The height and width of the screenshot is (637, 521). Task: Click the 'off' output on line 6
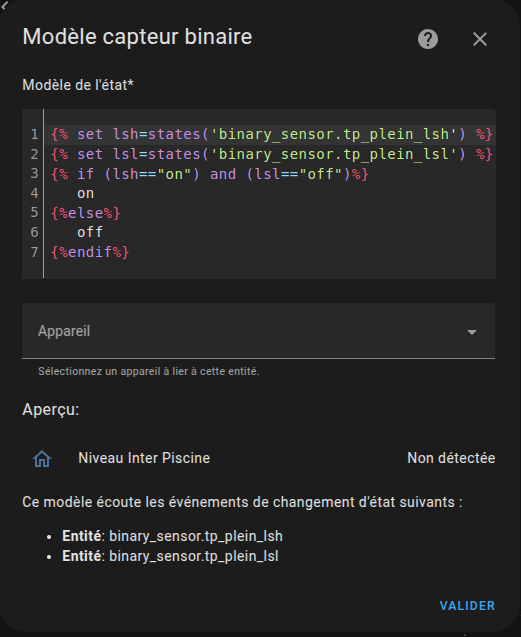pyautogui.click(x=90, y=232)
